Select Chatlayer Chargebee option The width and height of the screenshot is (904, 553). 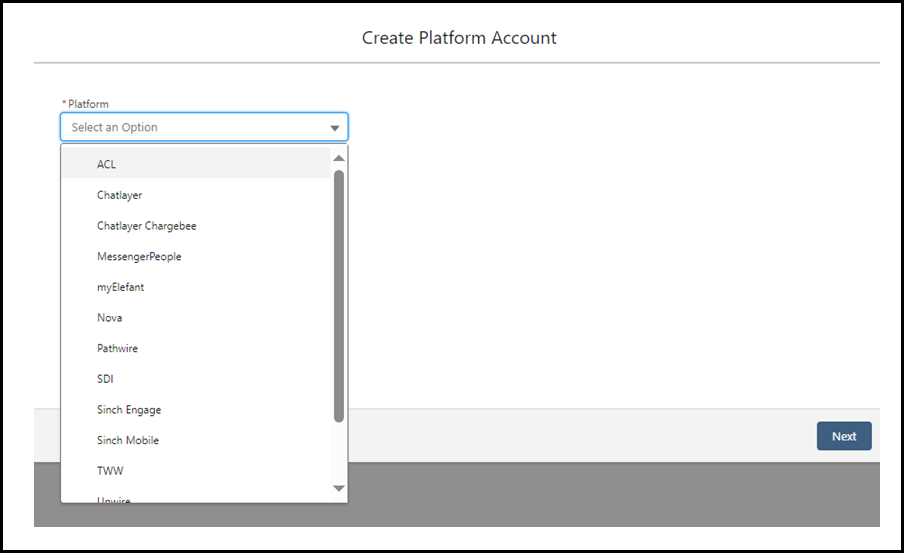click(197, 225)
